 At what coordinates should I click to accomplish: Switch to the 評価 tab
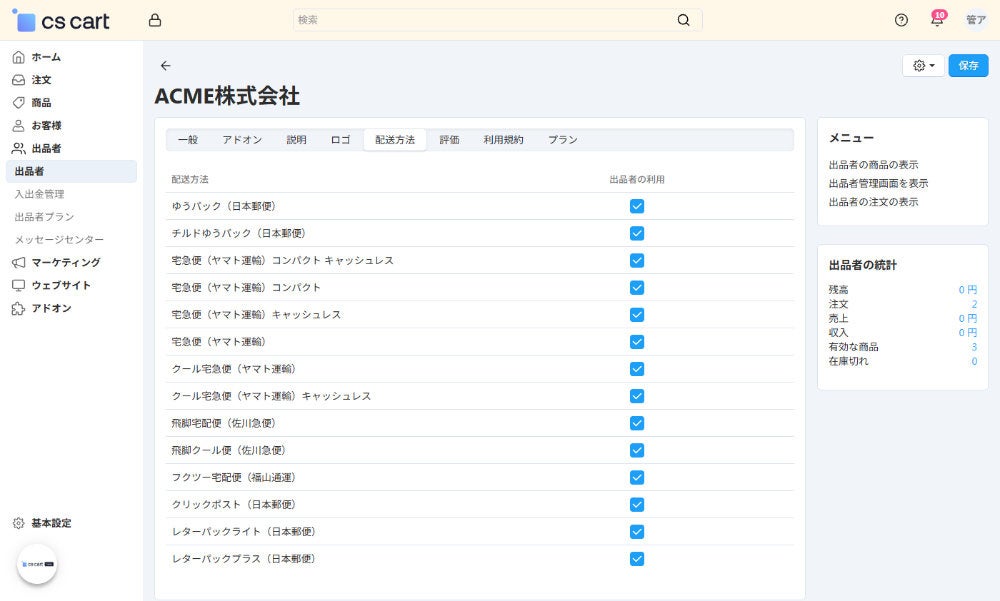[x=450, y=140]
